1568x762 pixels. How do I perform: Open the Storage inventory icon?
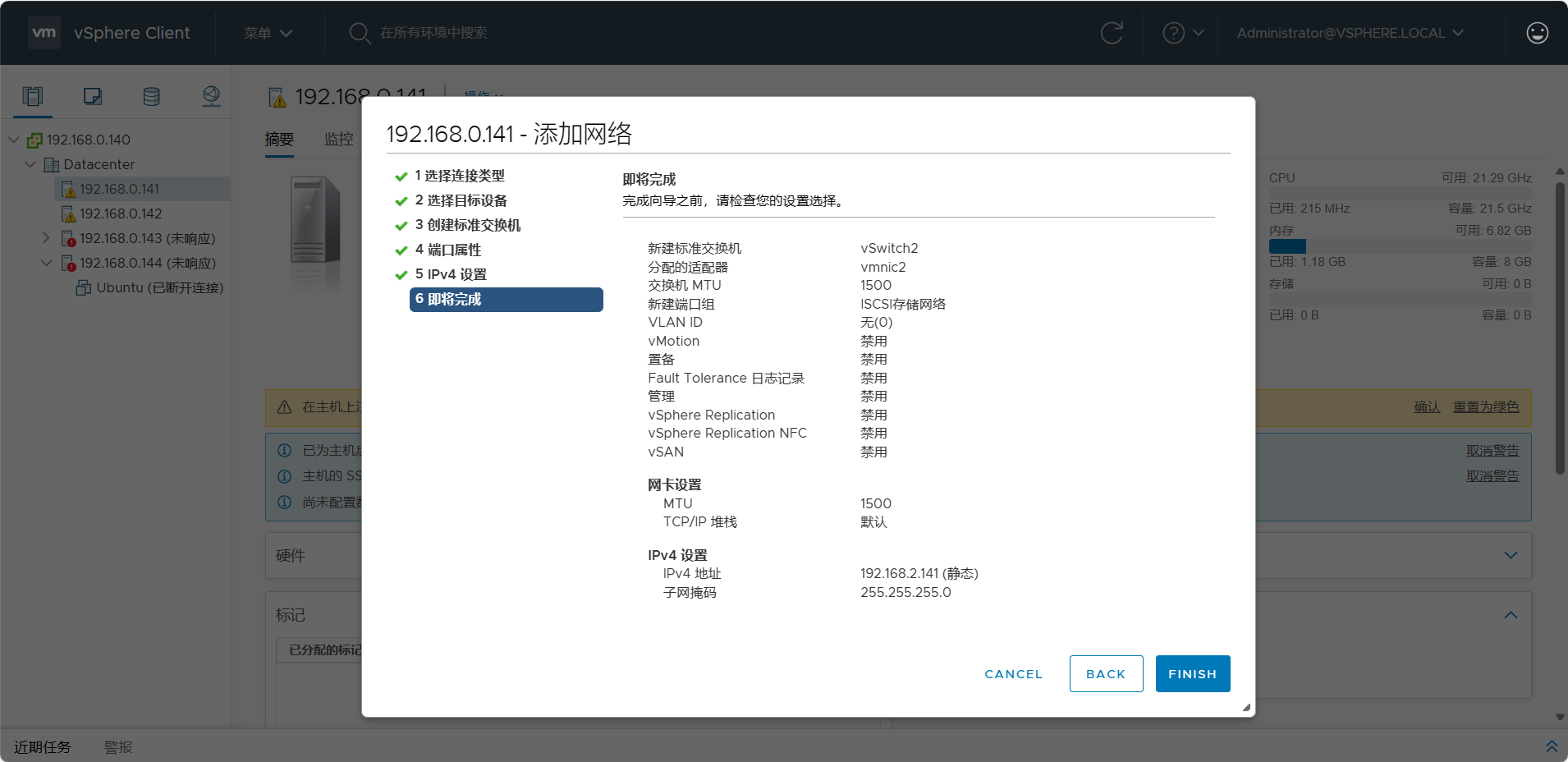152,97
